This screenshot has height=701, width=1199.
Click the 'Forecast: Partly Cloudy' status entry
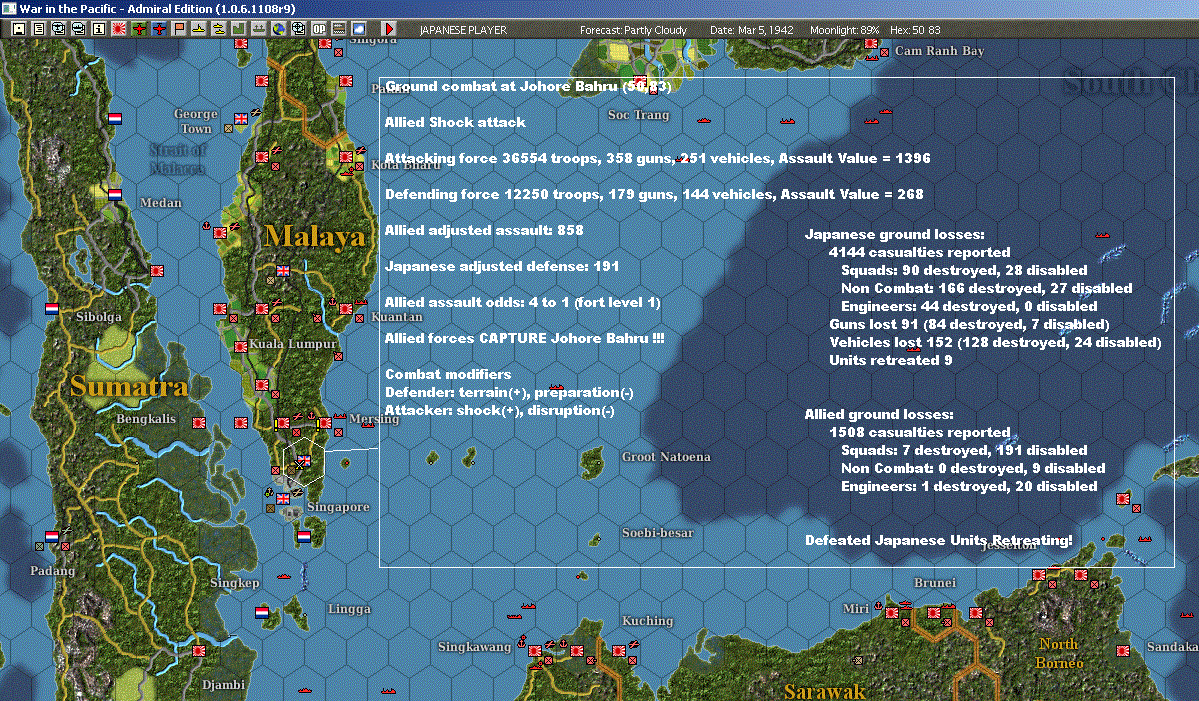click(633, 30)
